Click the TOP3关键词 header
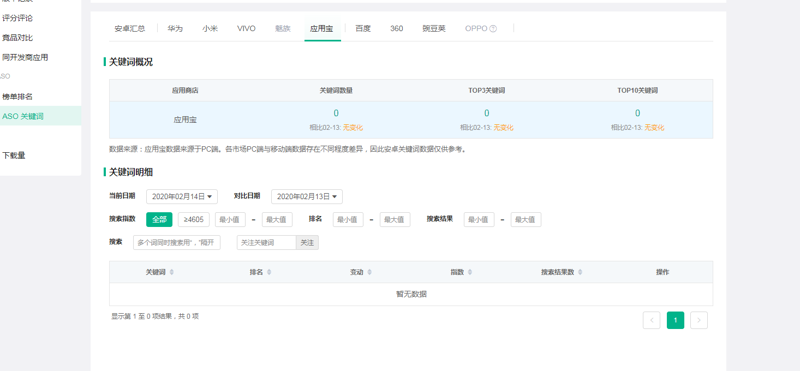Image resolution: width=800 pixels, height=371 pixels. click(x=487, y=90)
